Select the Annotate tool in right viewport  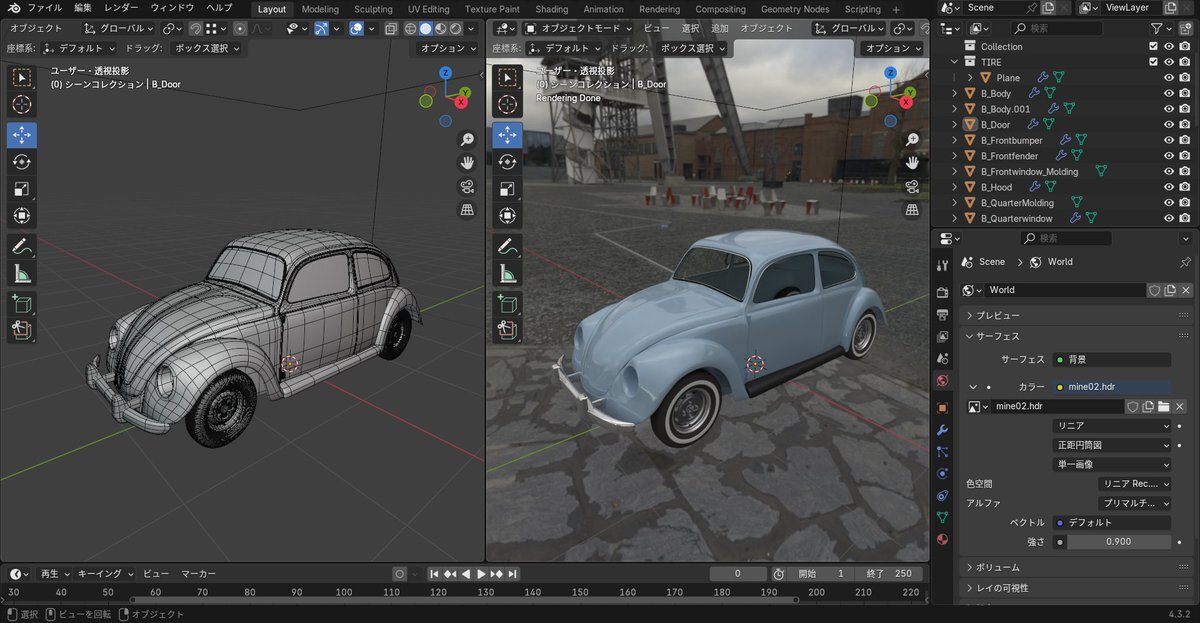point(508,246)
